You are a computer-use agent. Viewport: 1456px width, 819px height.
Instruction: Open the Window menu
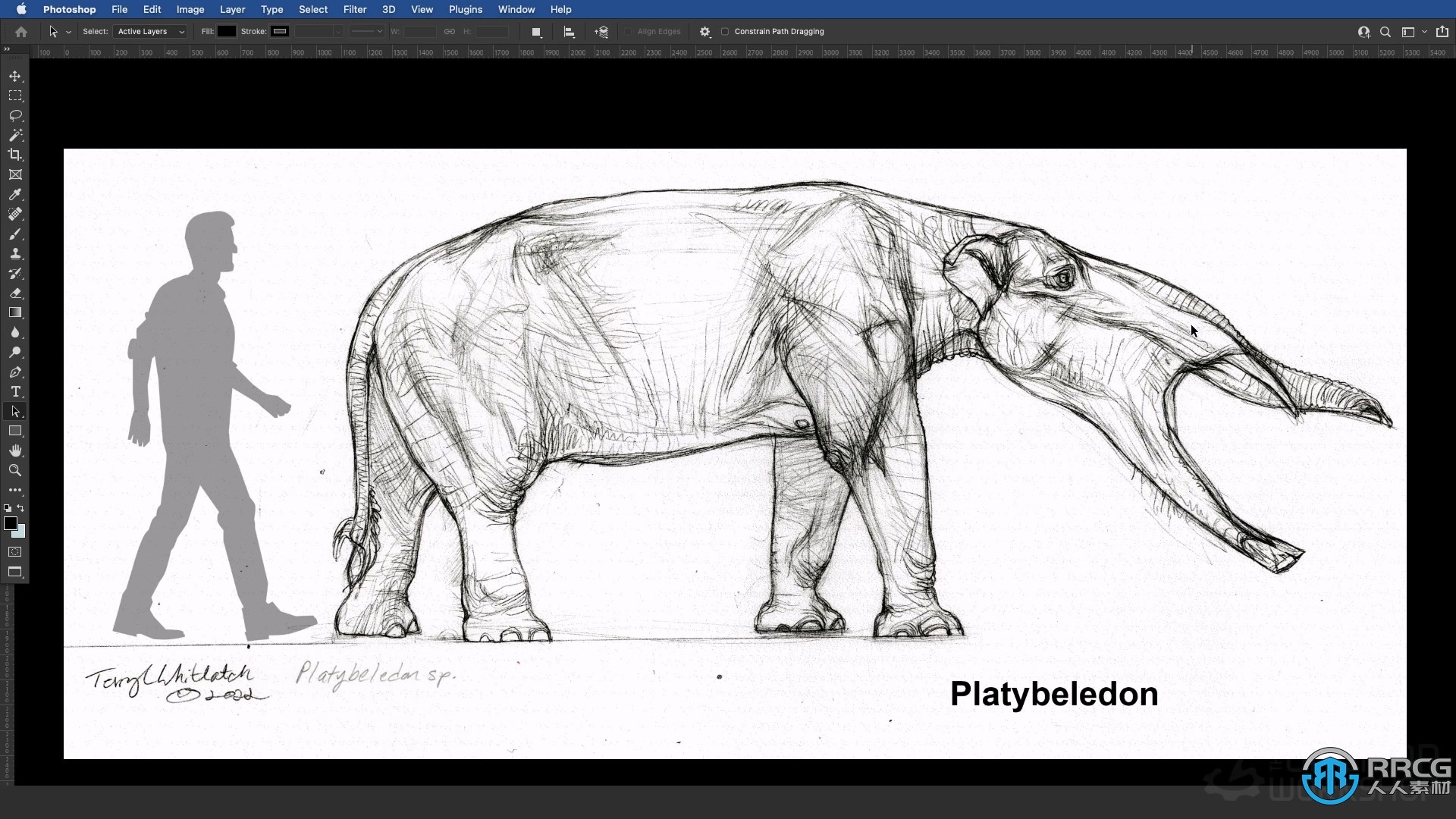click(x=516, y=9)
